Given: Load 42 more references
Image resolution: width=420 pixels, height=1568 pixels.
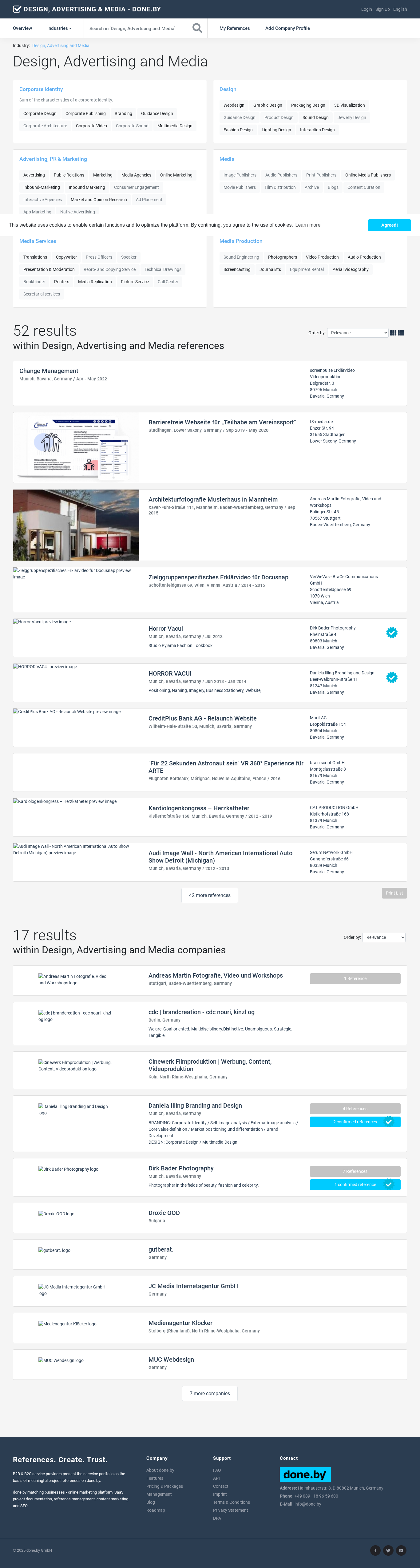Looking at the screenshot, I should (x=209, y=895).
